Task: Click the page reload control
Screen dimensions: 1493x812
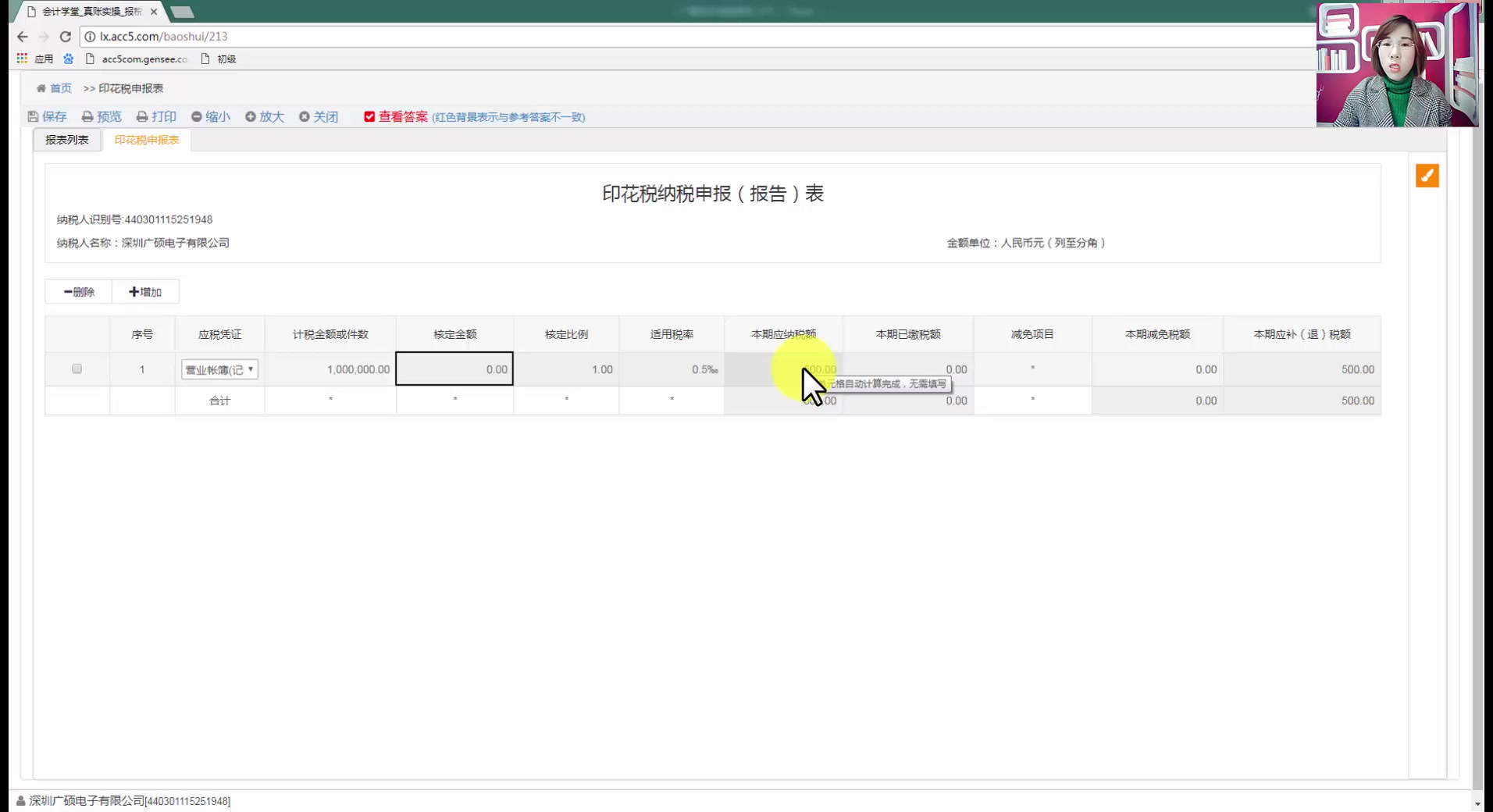Action: click(66, 37)
